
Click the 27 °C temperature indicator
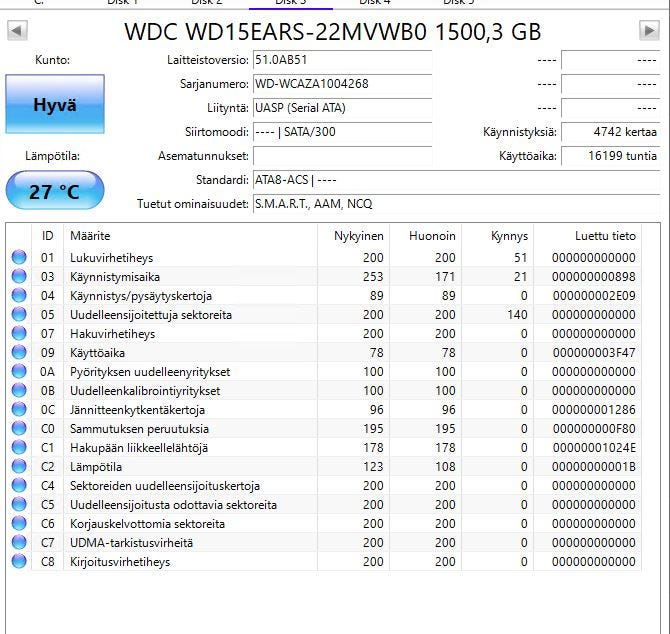pyautogui.click(x=55, y=191)
